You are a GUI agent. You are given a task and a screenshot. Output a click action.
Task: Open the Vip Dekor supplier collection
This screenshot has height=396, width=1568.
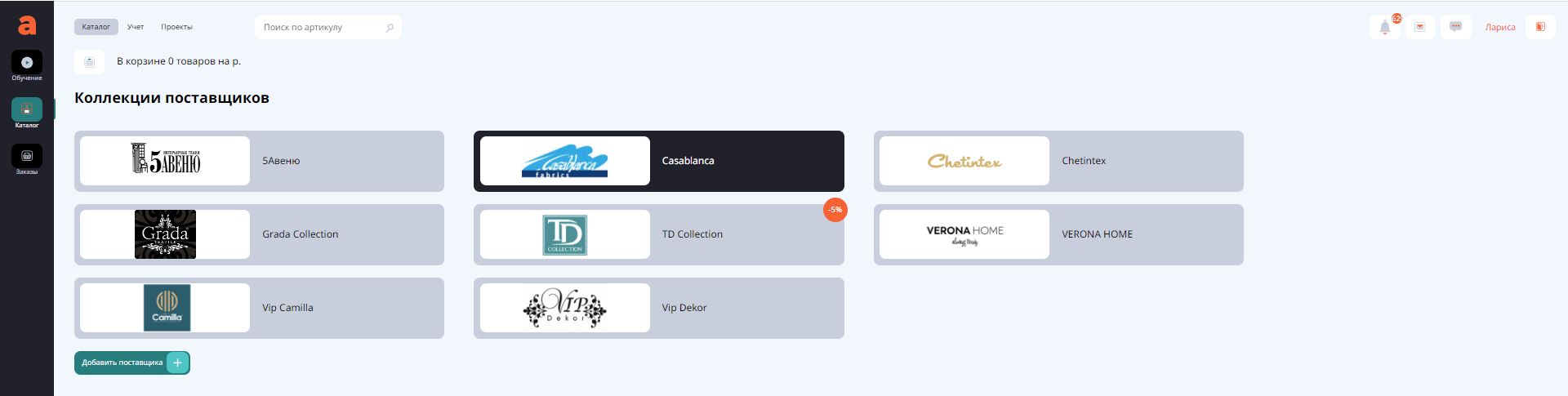coord(658,308)
